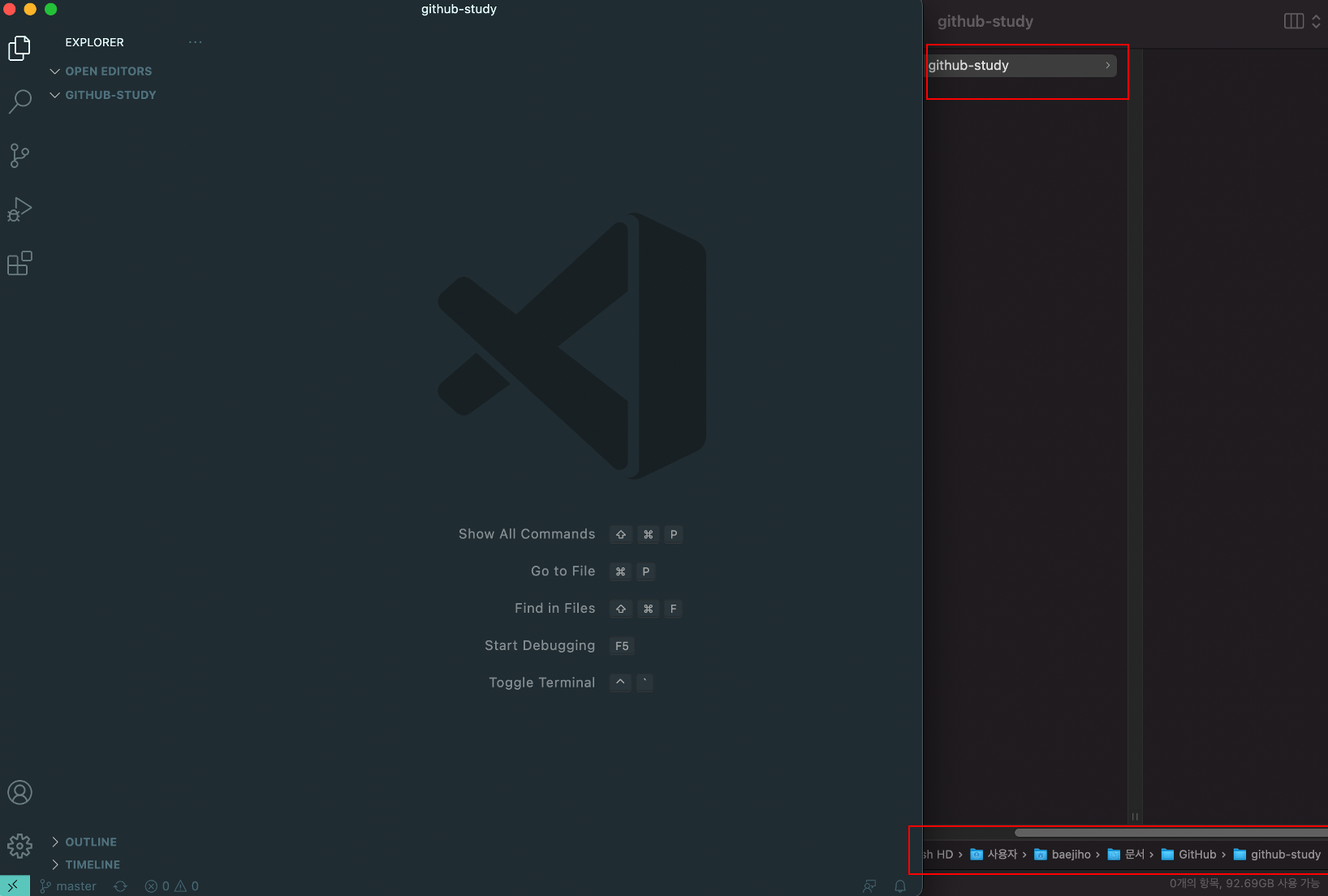1328x896 pixels.
Task: Click the Start Debugging hint text
Action: [x=540, y=646]
